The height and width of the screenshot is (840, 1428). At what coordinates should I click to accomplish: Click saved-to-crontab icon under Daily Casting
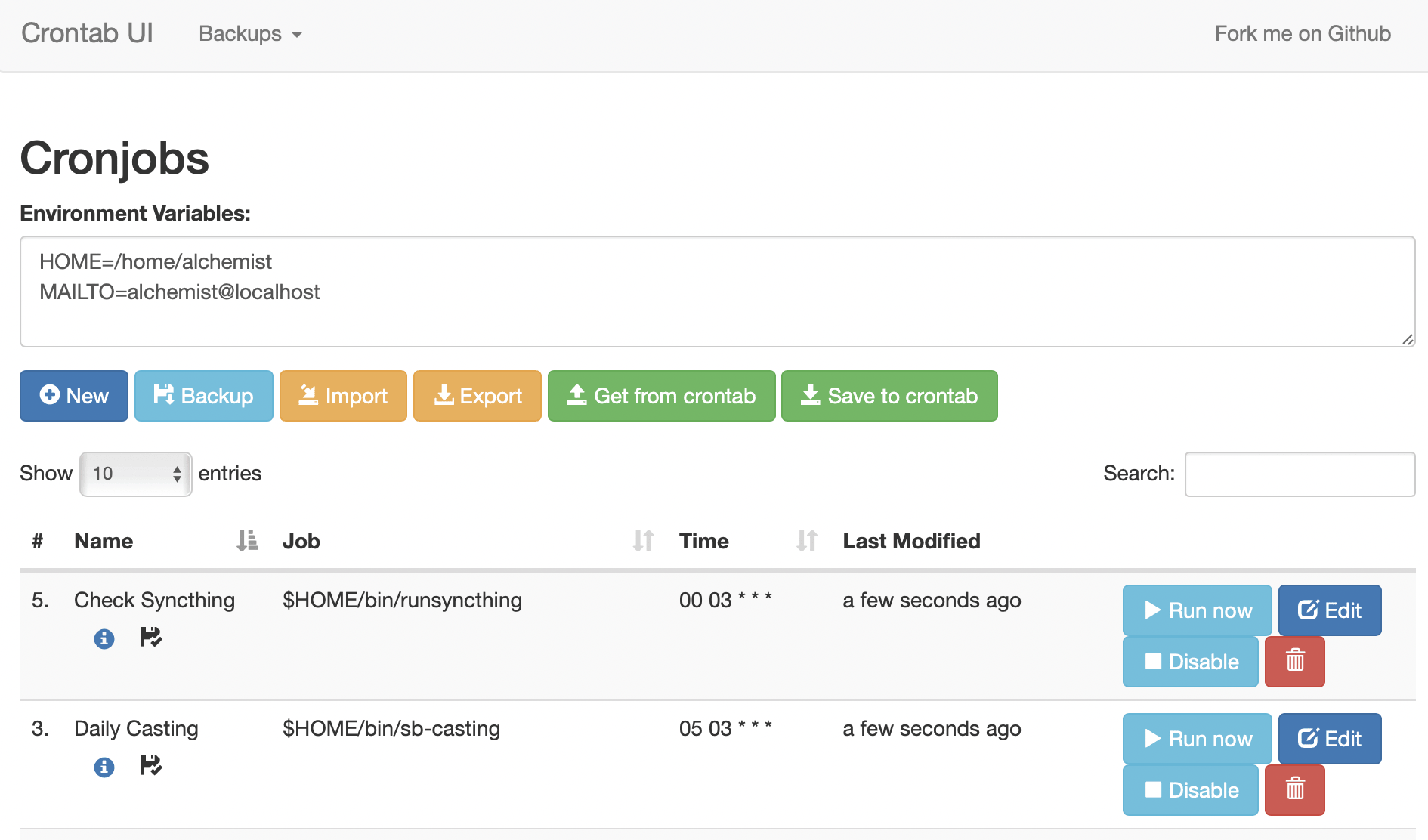pyautogui.click(x=151, y=766)
